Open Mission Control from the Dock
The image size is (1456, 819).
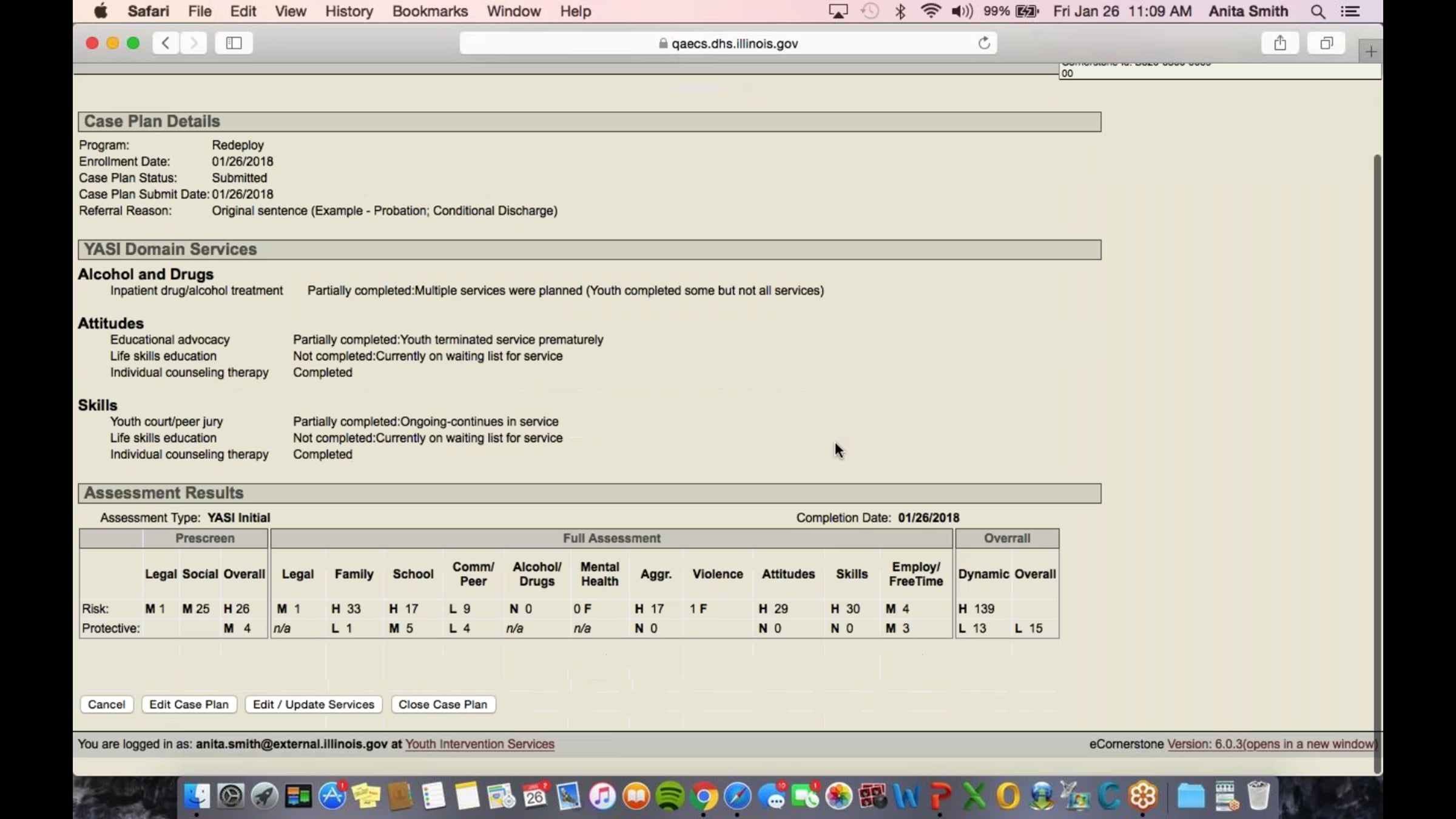298,796
